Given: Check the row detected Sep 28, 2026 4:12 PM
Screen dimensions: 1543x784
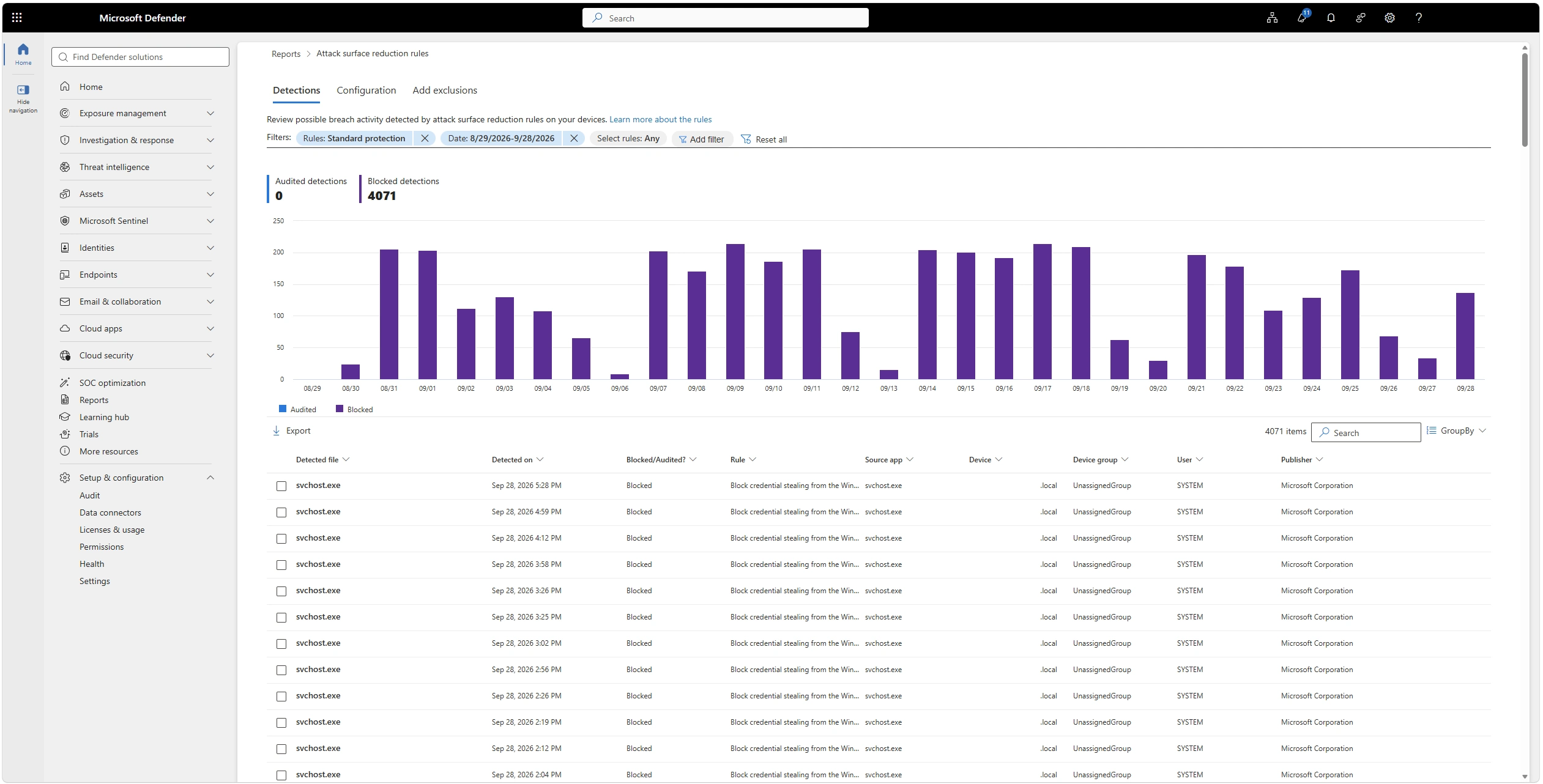Looking at the screenshot, I should click(281, 539).
